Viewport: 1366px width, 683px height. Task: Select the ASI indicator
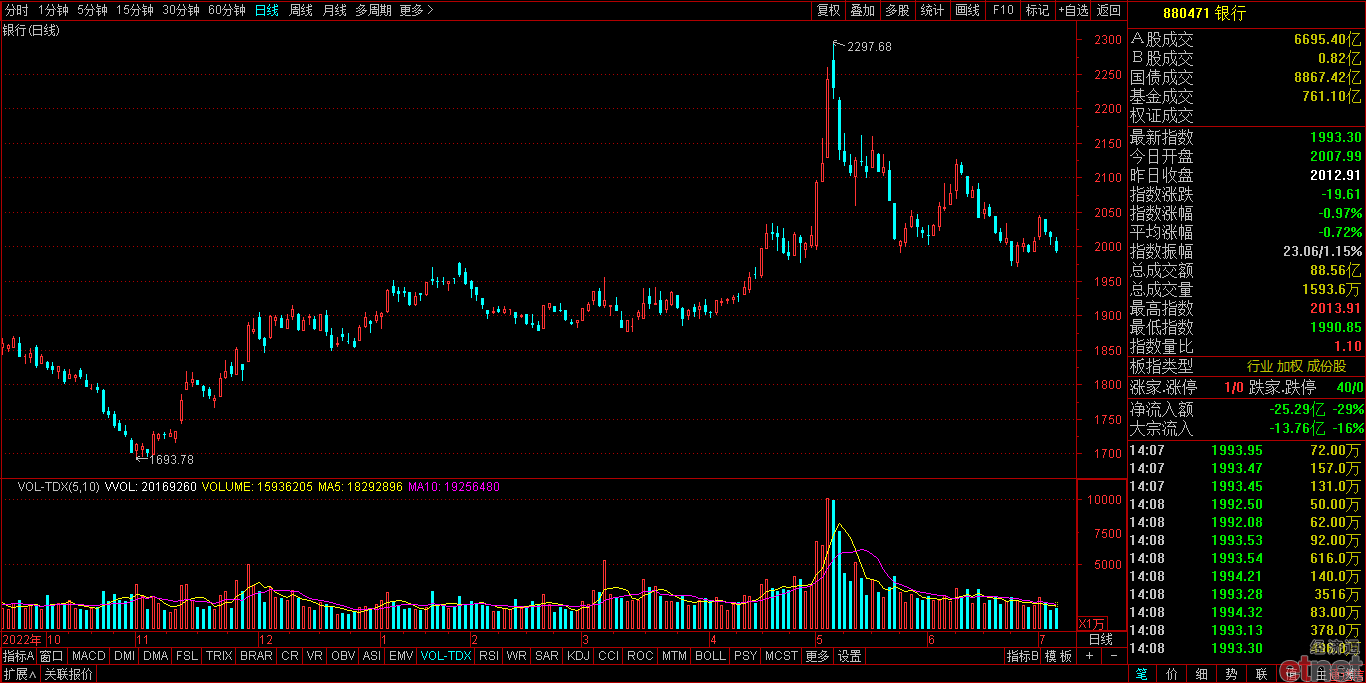click(372, 656)
